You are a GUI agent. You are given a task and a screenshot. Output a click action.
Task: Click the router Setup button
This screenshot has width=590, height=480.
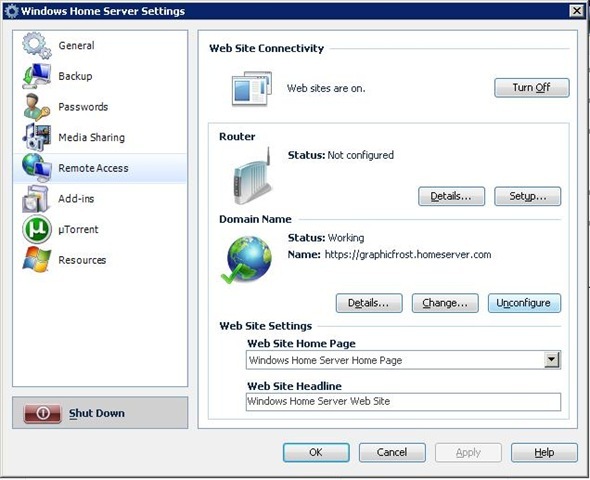click(527, 196)
